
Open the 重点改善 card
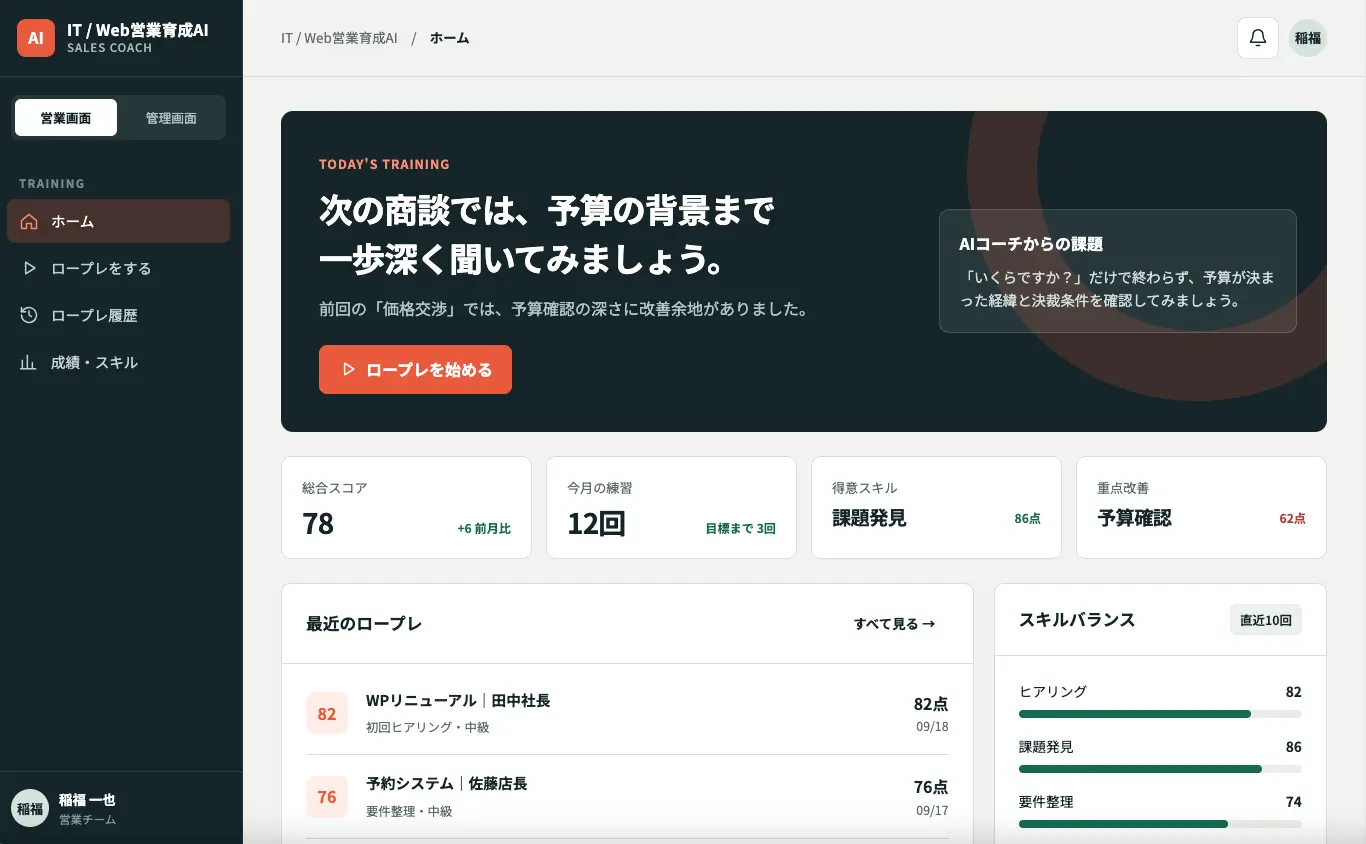click(1201, 507)
